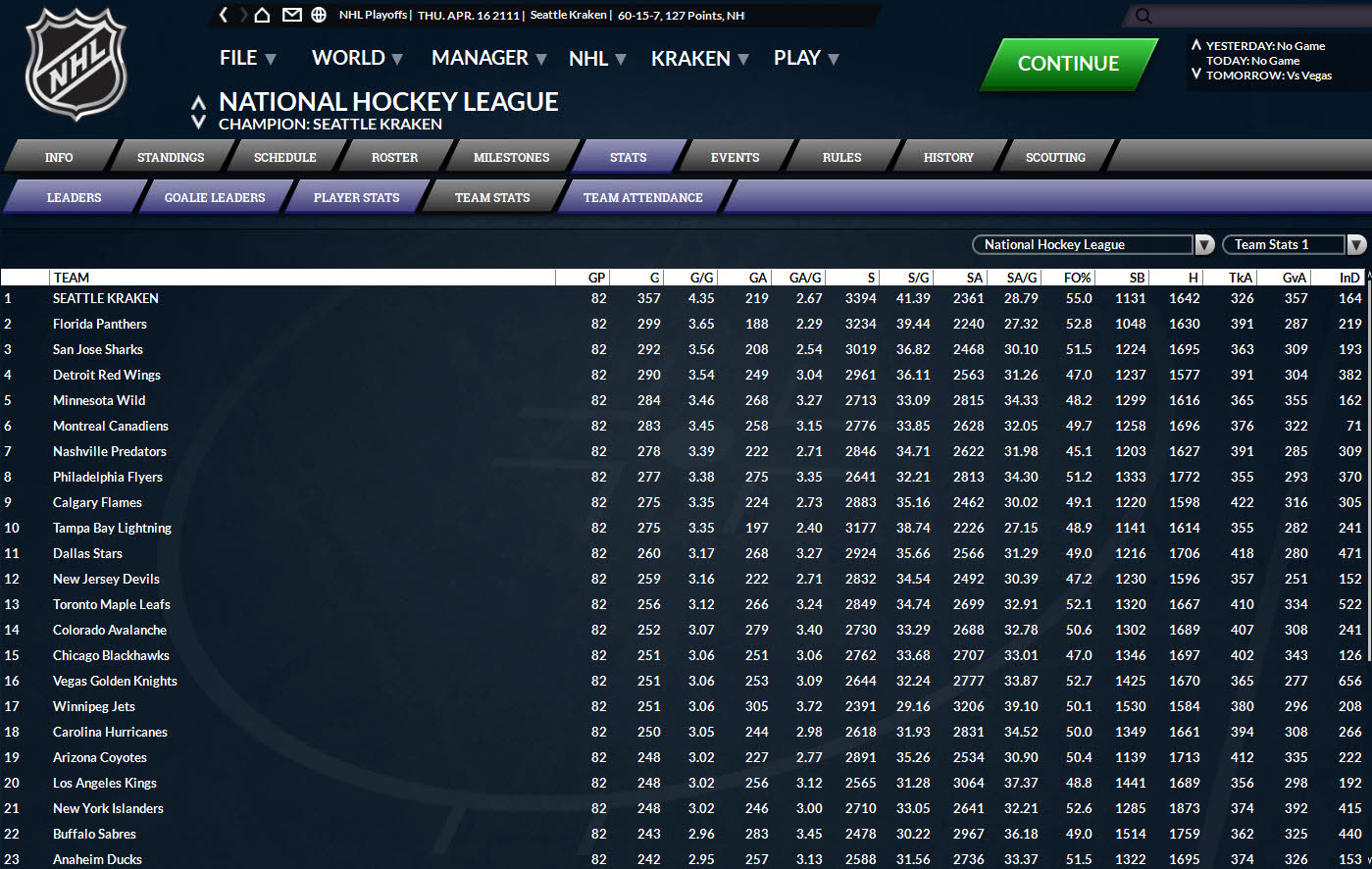The image size is (1372, 869).
Task: Sort table by the FO% column header
Action: (1077, 278)
